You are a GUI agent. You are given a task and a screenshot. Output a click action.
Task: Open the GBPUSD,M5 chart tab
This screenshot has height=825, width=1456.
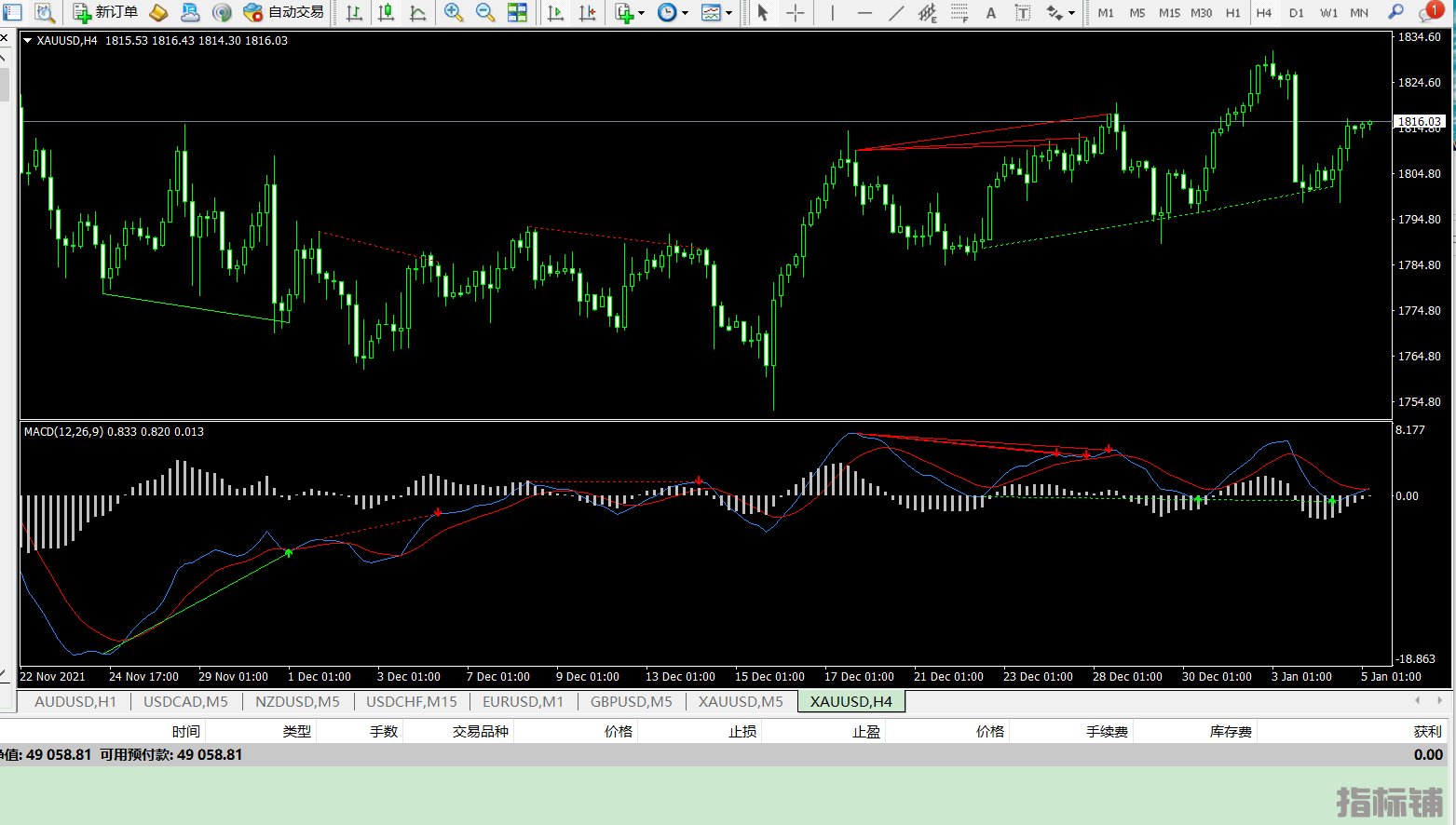point(631,701)
